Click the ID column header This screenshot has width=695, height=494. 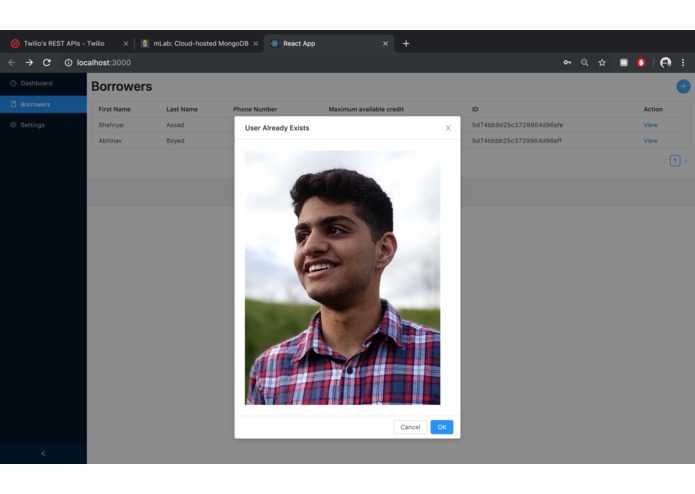pos(475,109)
